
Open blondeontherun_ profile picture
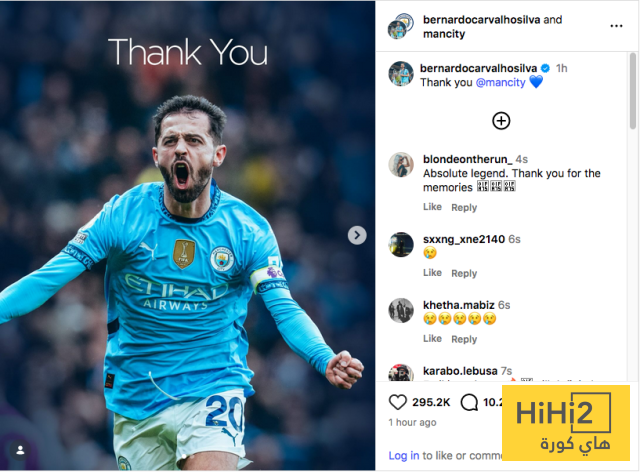[401, 165]
